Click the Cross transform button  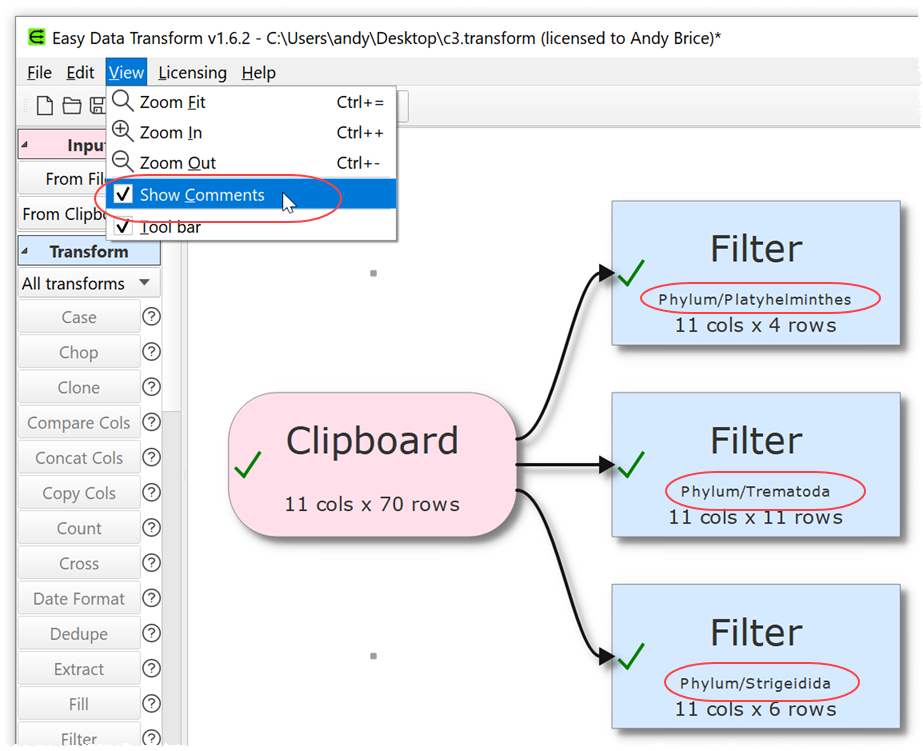tap(79, 563)
